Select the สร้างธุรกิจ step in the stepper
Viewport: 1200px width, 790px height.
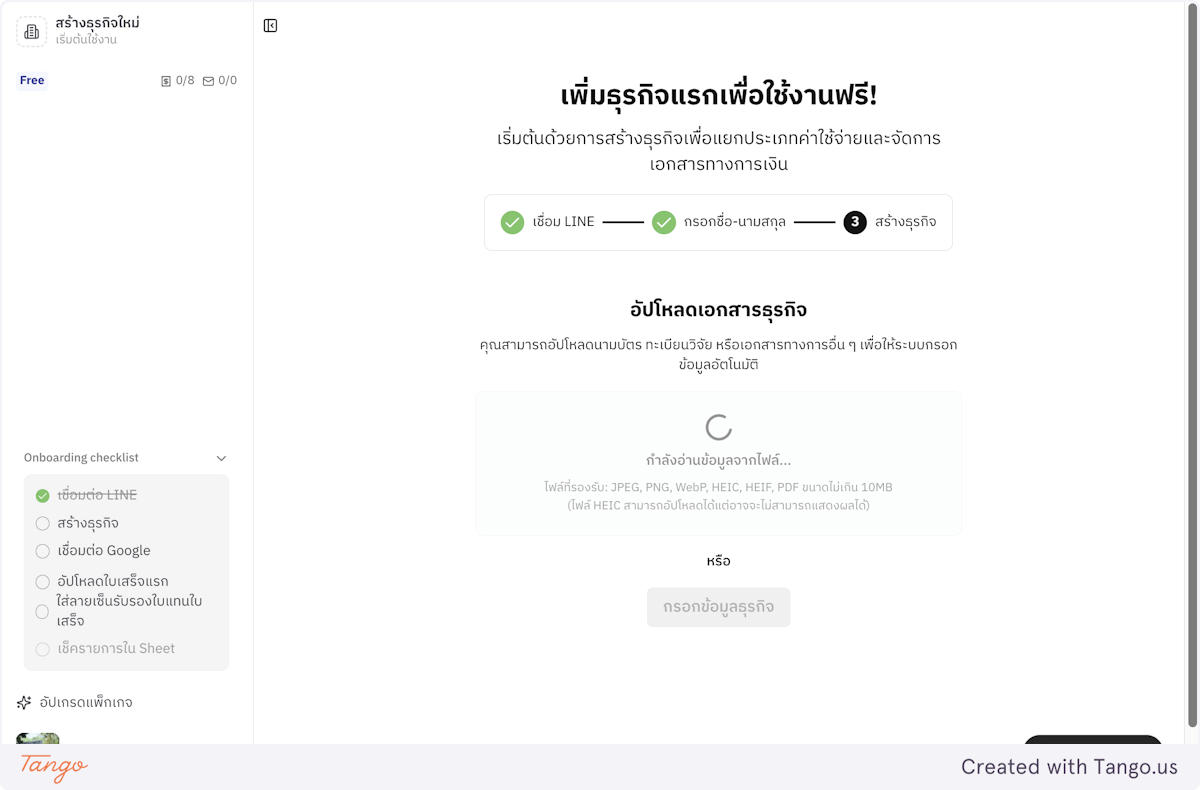pyautogui.click(x=906, y=222)
